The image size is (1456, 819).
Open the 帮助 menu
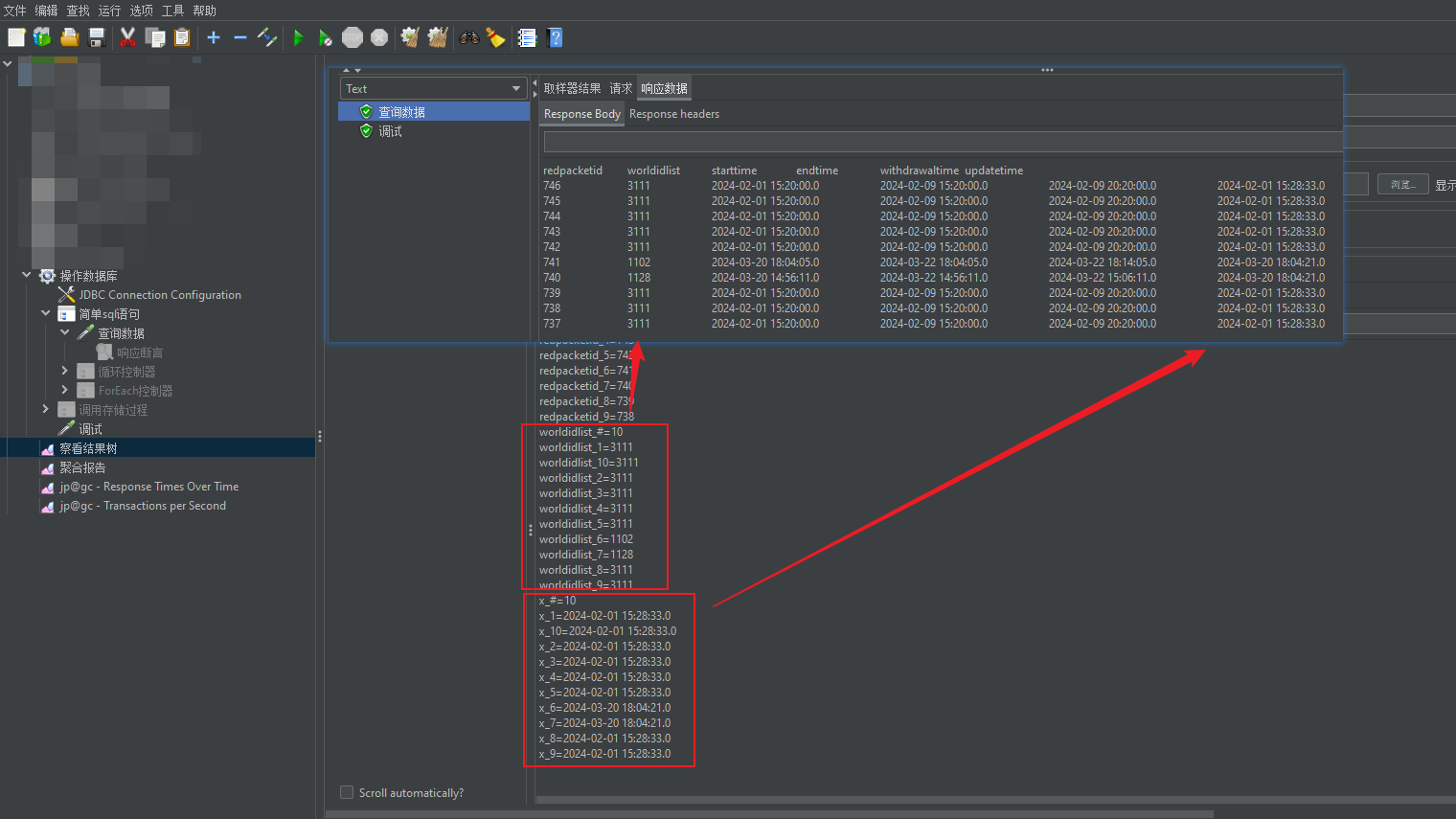point(205,11)
